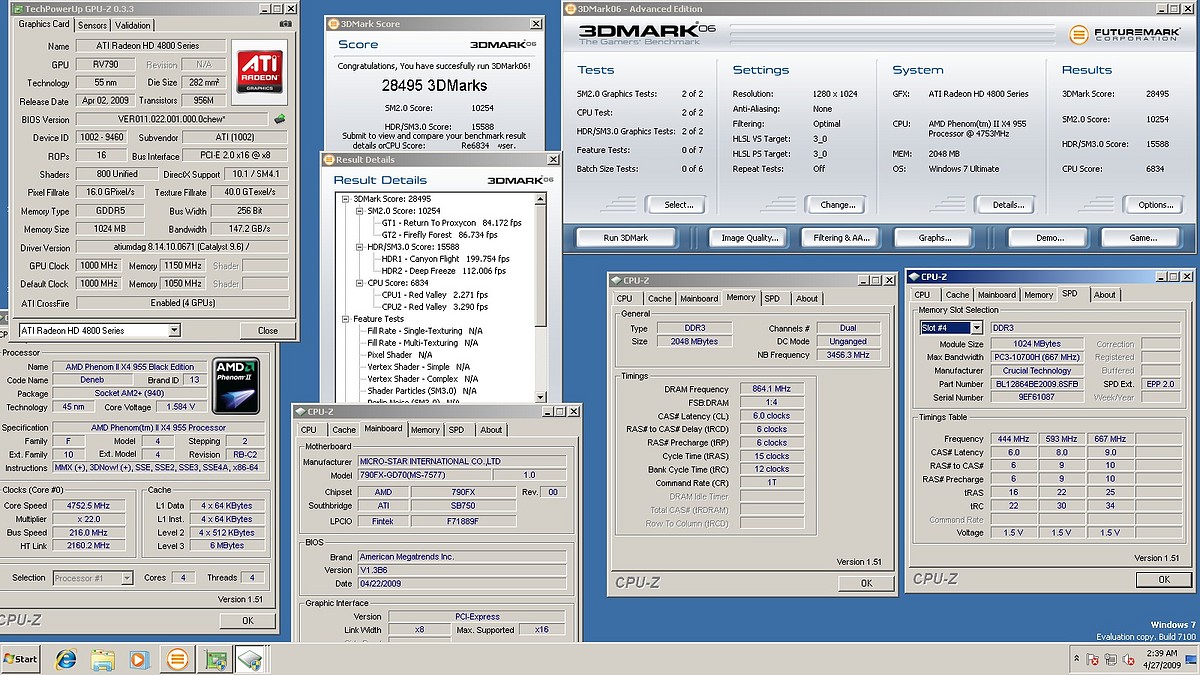
Task: Switch to CPU-Z via its taskbar icon
Action: [x=250, y=659]
